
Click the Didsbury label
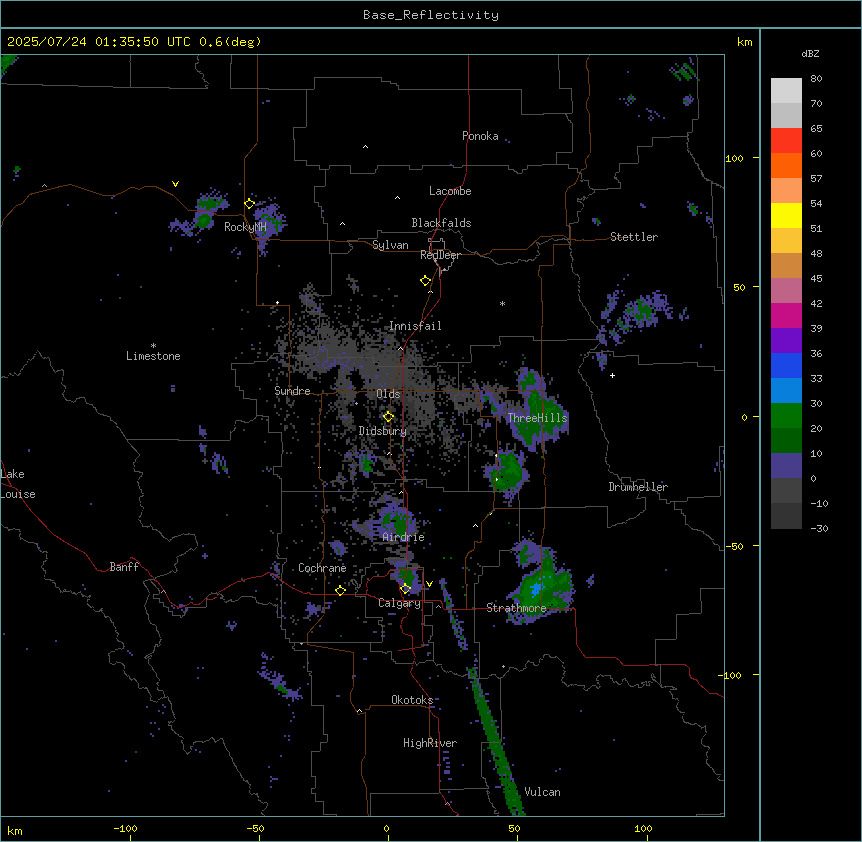(383, 431)
